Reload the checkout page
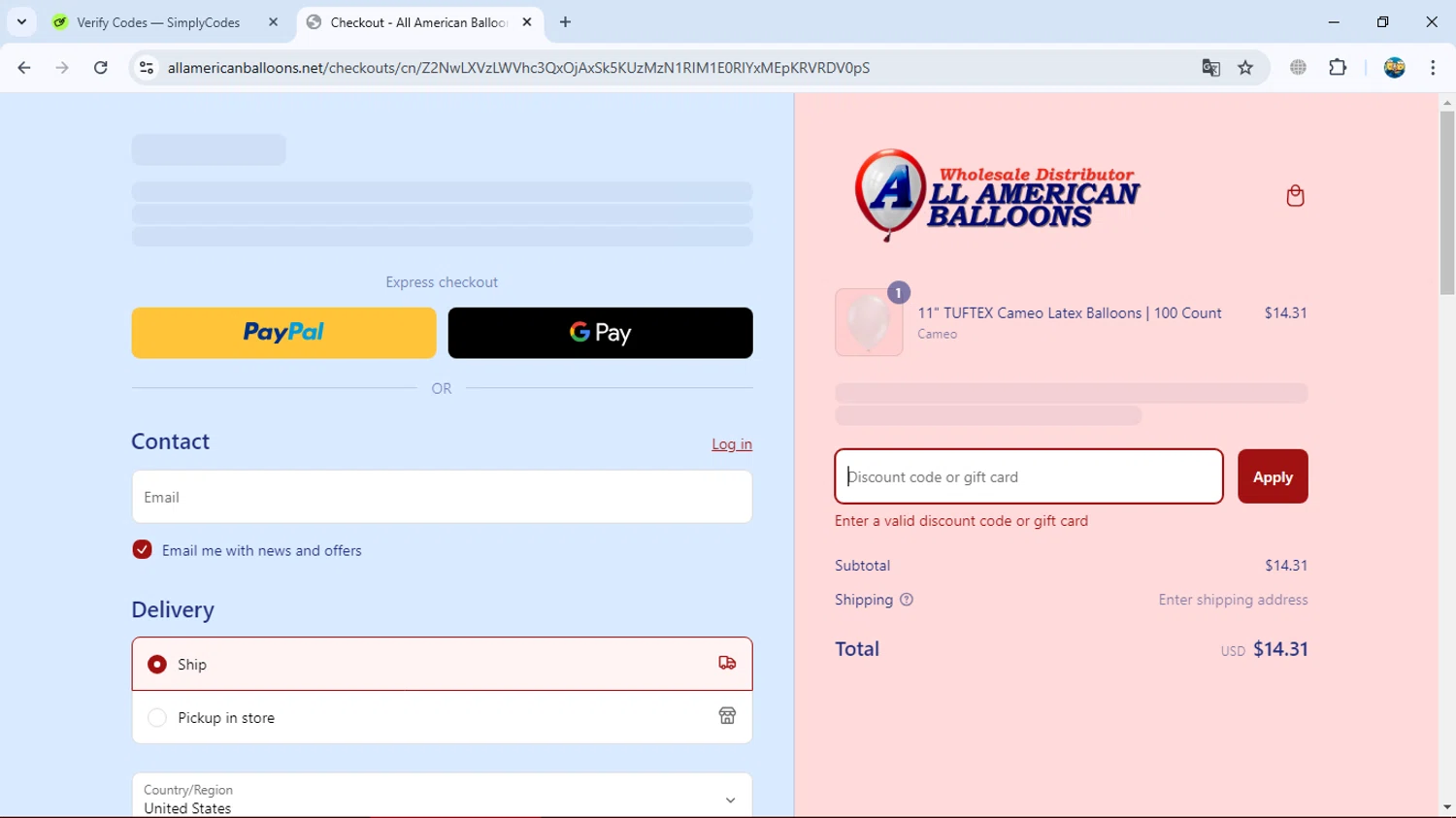The image size is (1456, 818). [x=101, y=68]
